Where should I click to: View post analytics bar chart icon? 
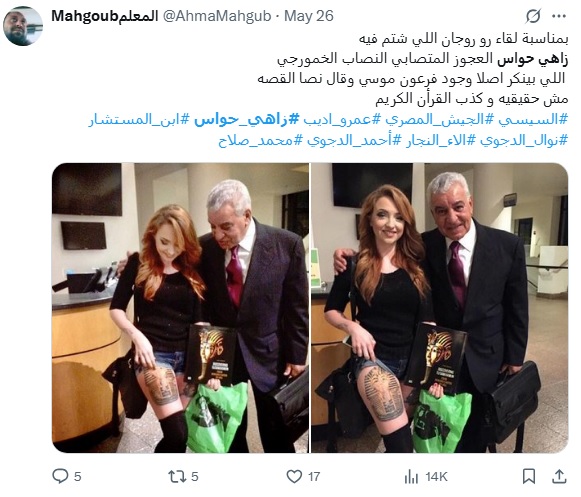click(x=411, y=477)
